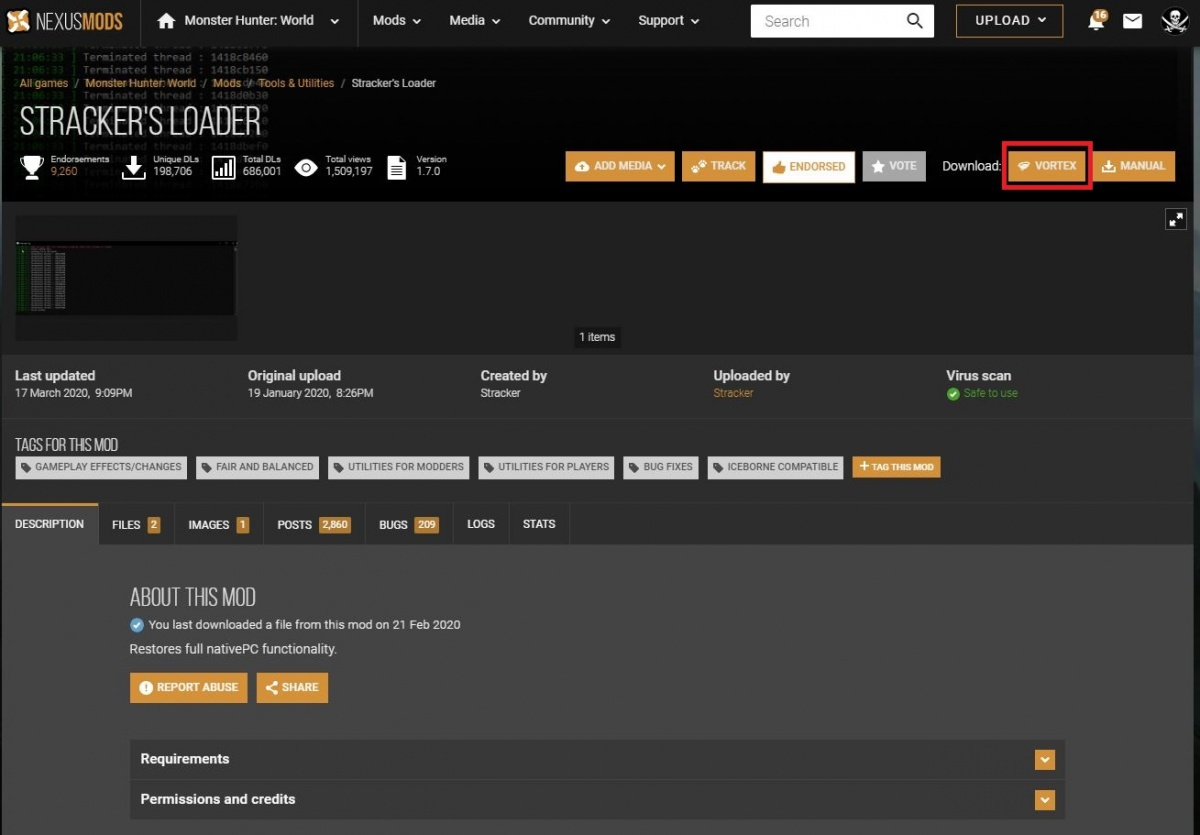Open the messages envelope icon

click(x=1132, y=21)
